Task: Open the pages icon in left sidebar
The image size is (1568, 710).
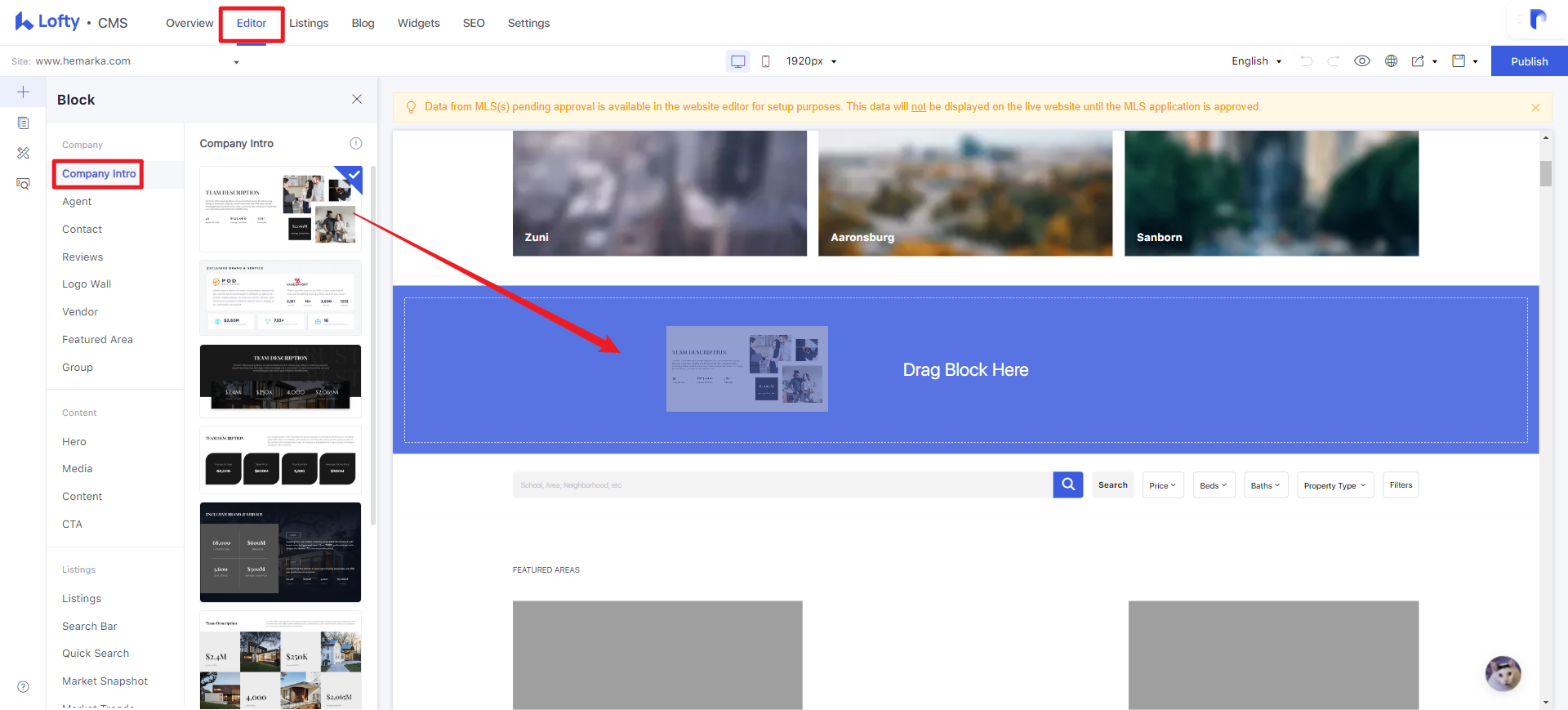Action: click(x=23, y=123)
